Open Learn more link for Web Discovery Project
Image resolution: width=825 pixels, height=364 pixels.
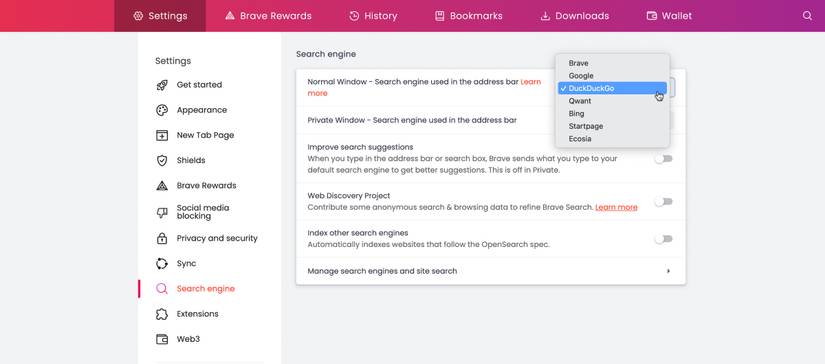click(616, 207)
